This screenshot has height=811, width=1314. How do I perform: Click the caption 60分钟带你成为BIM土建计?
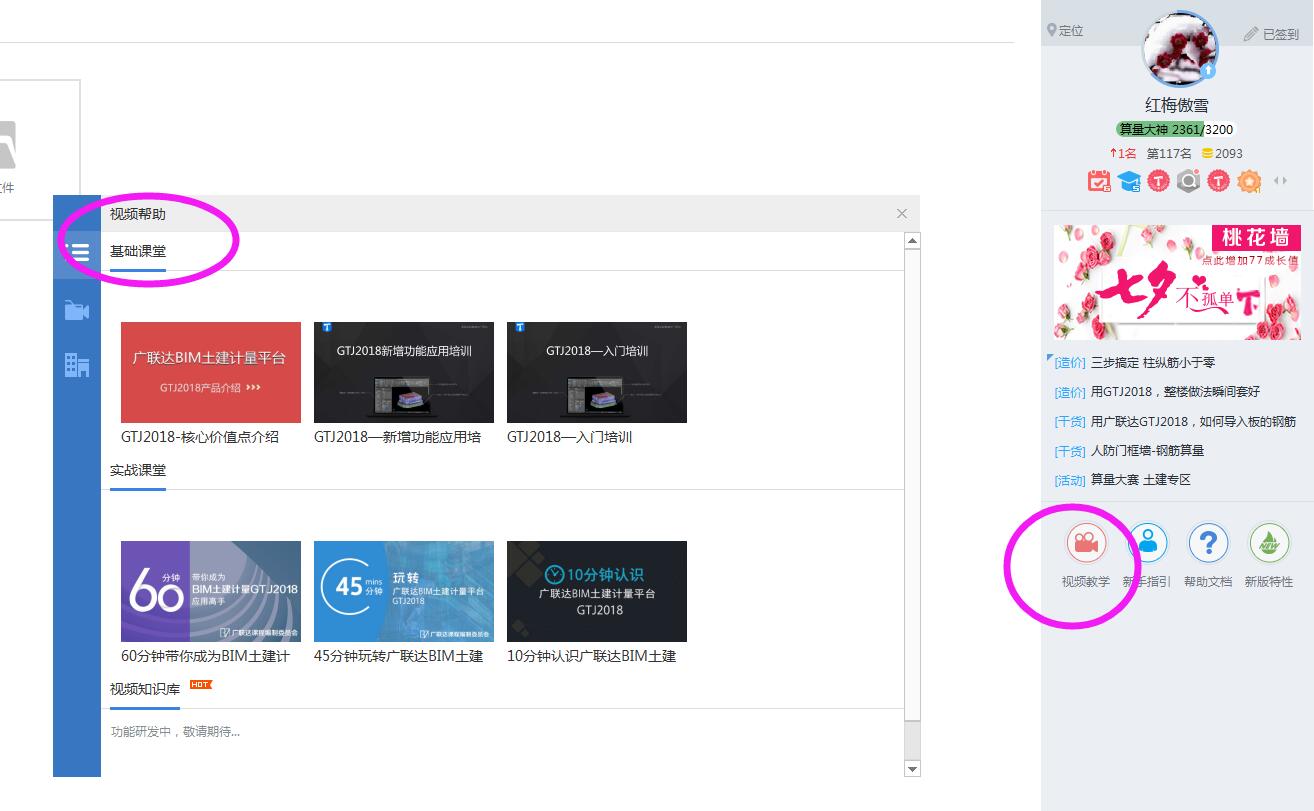(205, 656)
